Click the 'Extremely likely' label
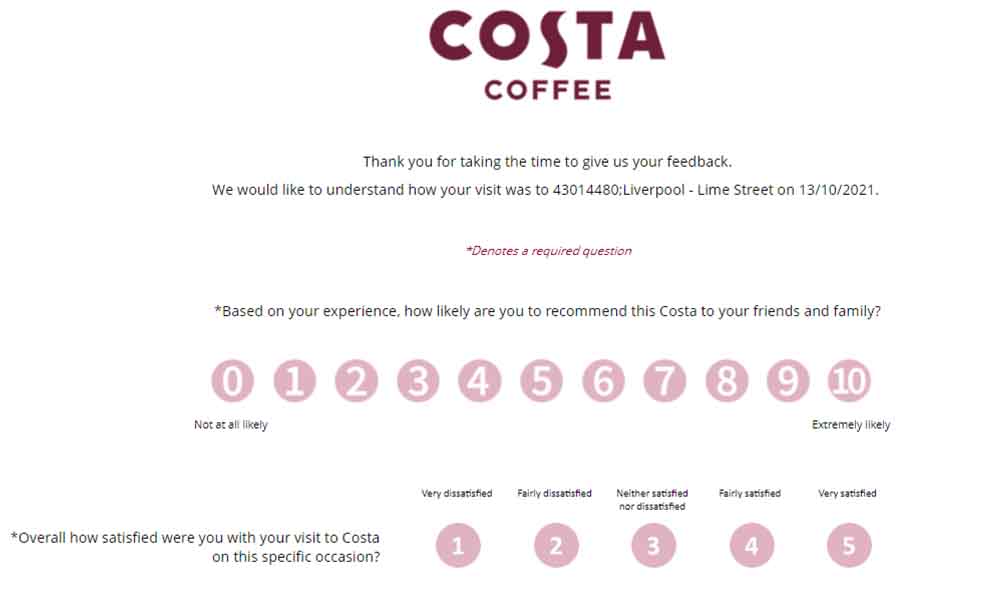The height and width of the screenshot is (600, 1000). 851,425
